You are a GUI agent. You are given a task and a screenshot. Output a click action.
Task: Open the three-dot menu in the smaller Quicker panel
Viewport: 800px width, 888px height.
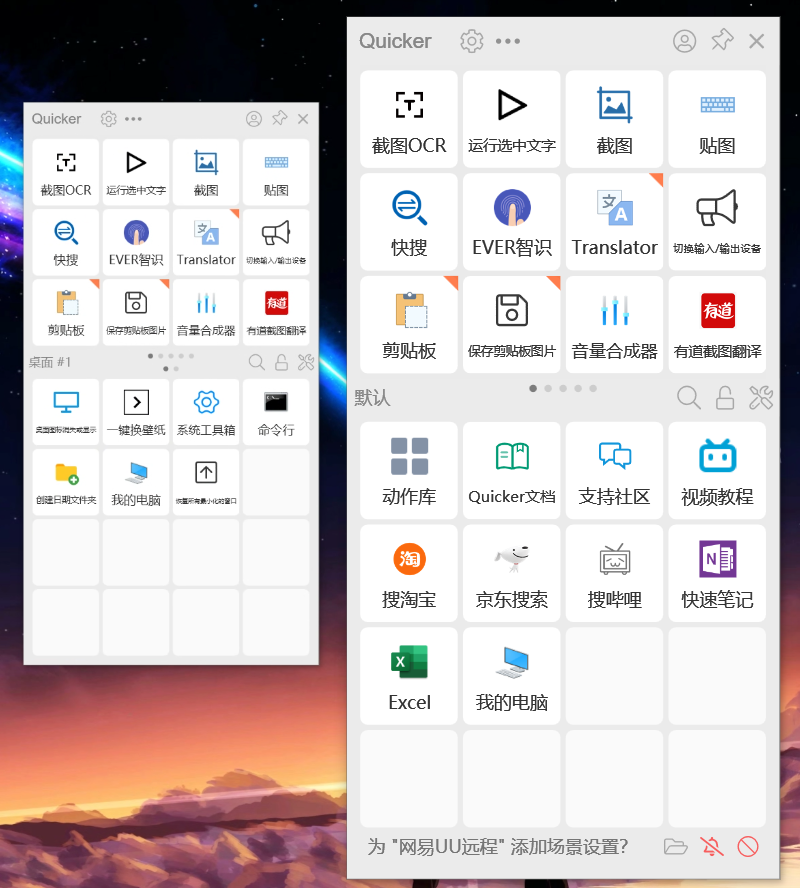click(134, 119)
